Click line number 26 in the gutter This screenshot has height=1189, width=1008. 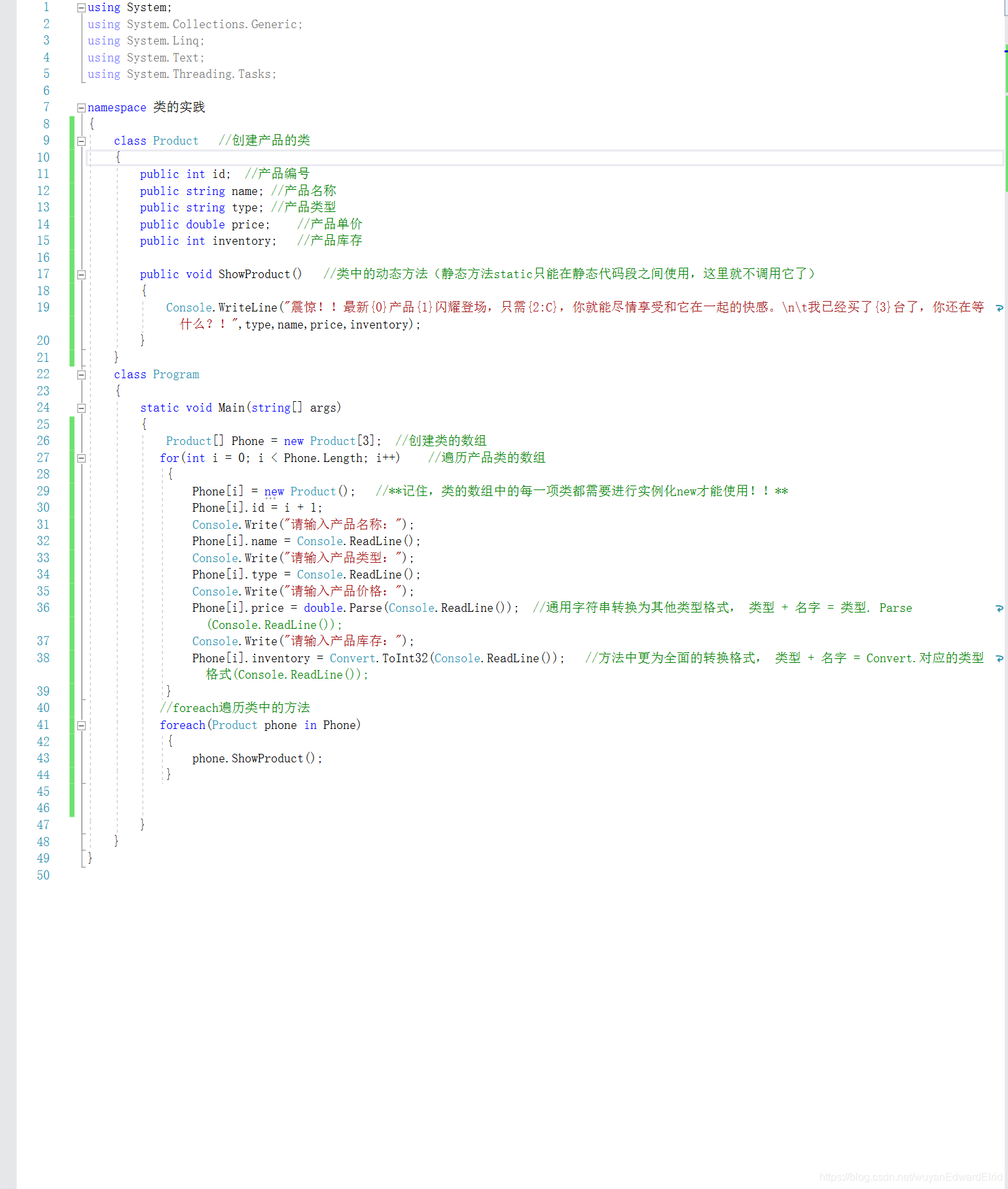point(43,441)
